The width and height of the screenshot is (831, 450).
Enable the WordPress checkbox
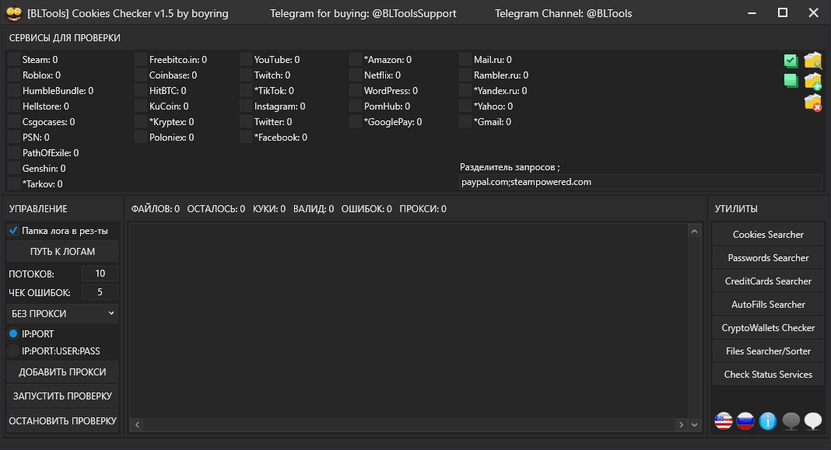[355, 91]
